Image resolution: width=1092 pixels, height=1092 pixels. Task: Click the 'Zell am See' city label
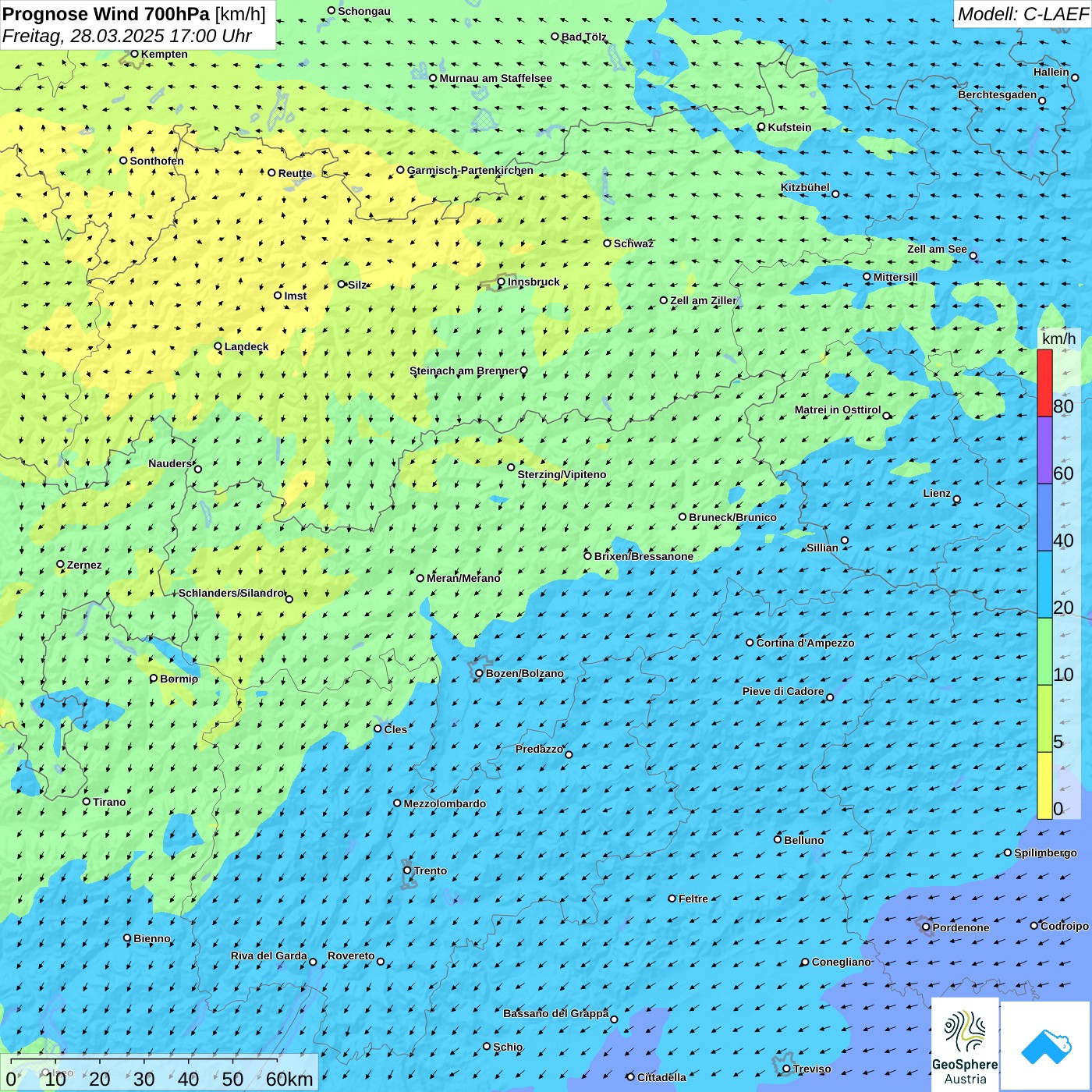click(x=937, y=249)
